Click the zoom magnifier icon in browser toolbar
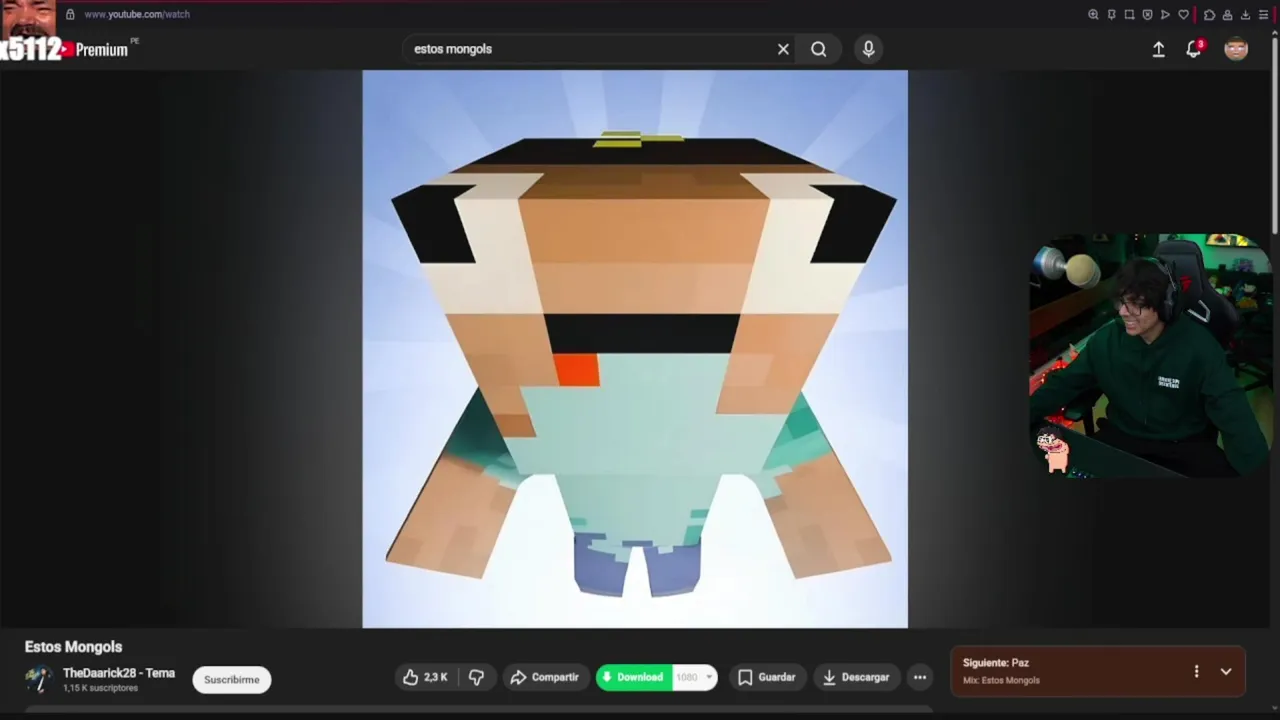1280x720 pixels. pos(1093,15)
